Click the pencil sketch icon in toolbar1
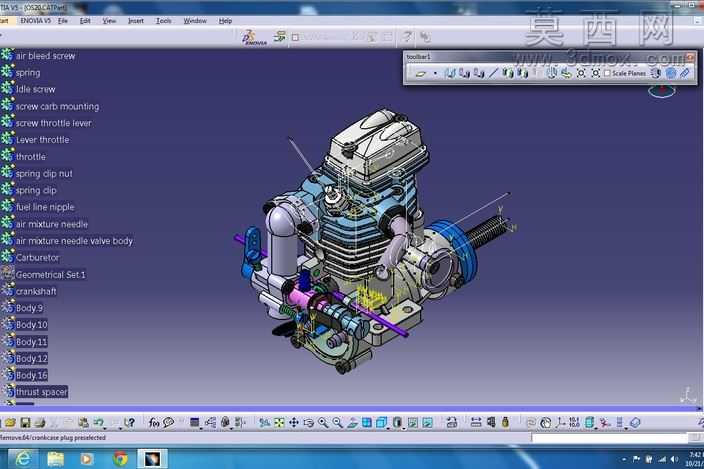 point(684,73)
